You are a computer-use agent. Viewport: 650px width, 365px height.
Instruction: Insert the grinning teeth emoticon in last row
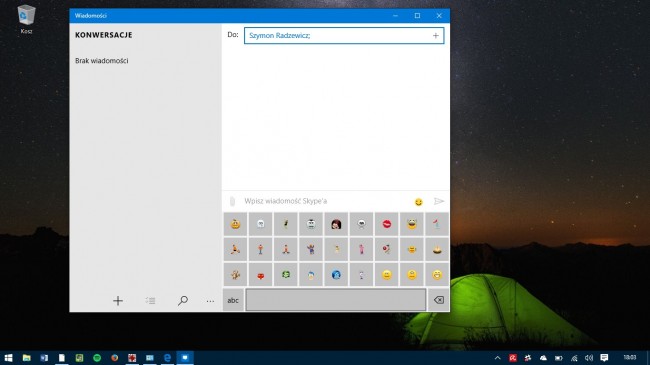[437, 275]
